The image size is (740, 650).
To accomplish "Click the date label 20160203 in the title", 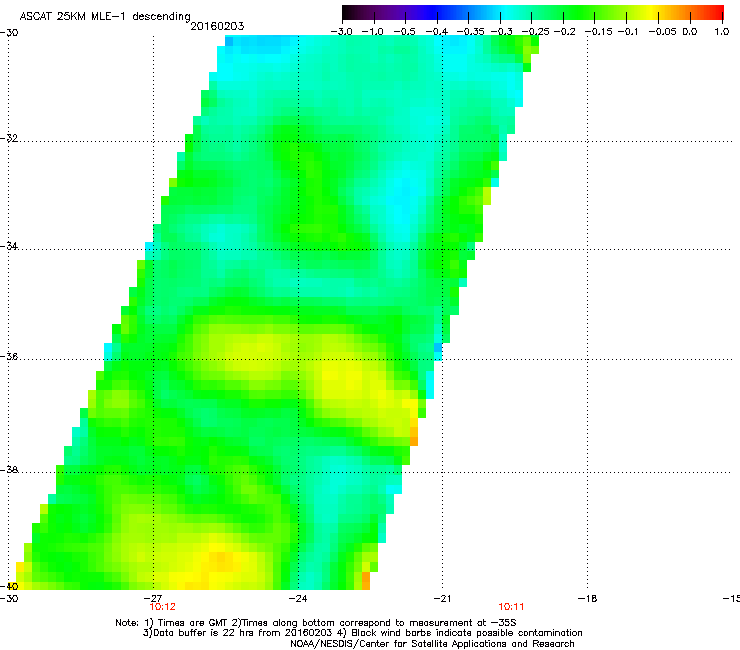I will point(217,26).
